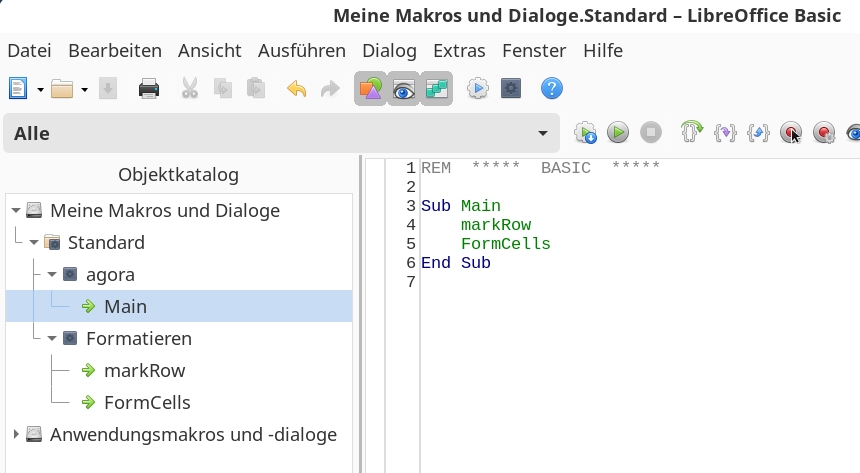Open the 'Alle' library dropdown
This screenshot has height=473, width=860.
point(281,133)
